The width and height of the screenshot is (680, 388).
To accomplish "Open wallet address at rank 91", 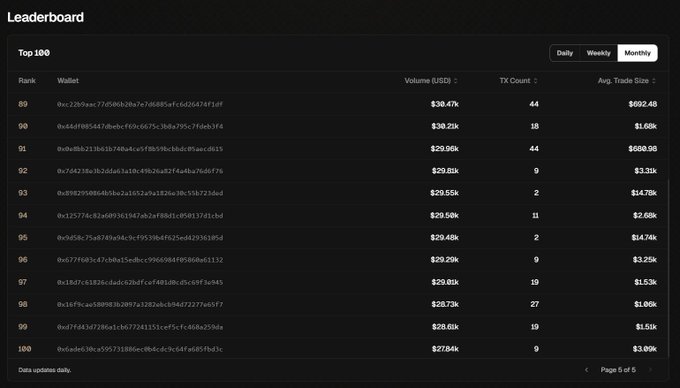I will tap(140, 149).
